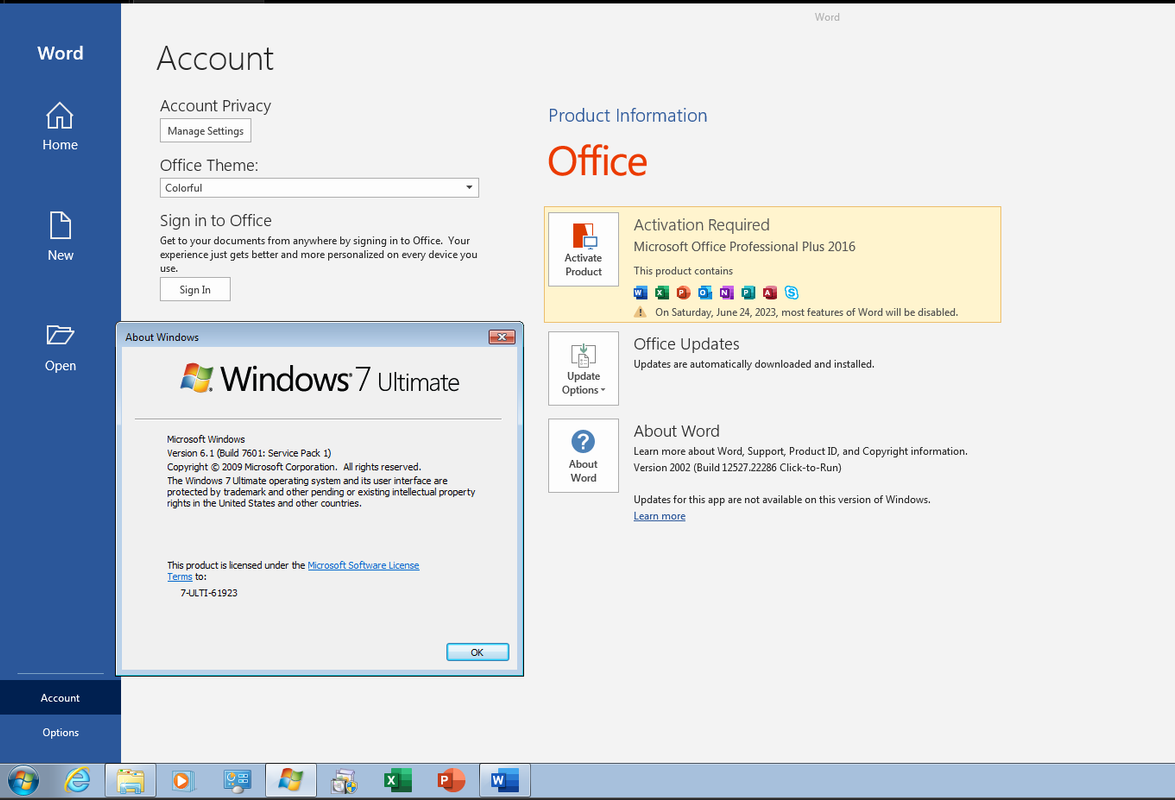This screenshot has height=800, width=1175.
Task: Click the OneNote icon in product list
Action: [726, 292]
